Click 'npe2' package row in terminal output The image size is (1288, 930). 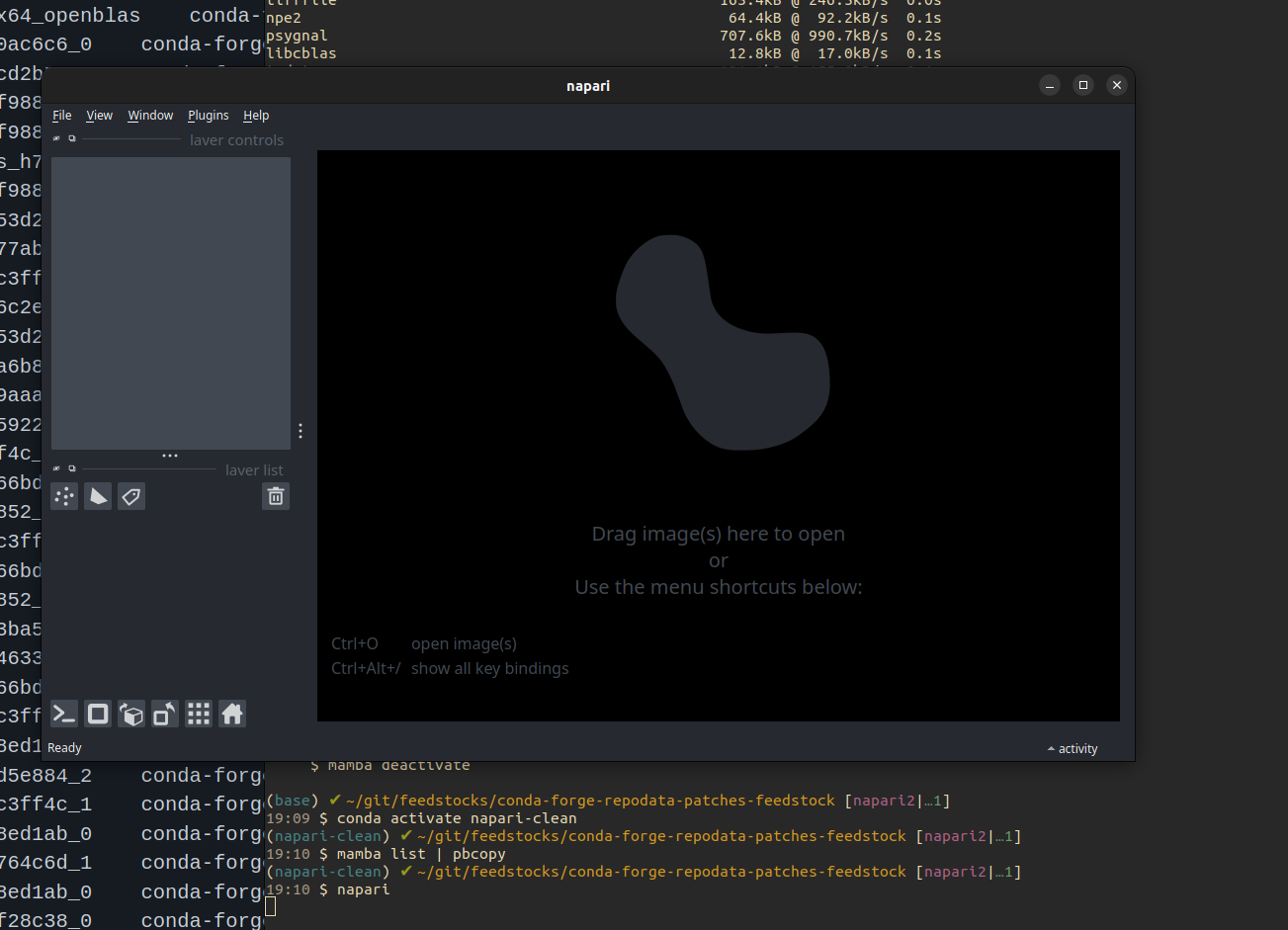point(603,18)
